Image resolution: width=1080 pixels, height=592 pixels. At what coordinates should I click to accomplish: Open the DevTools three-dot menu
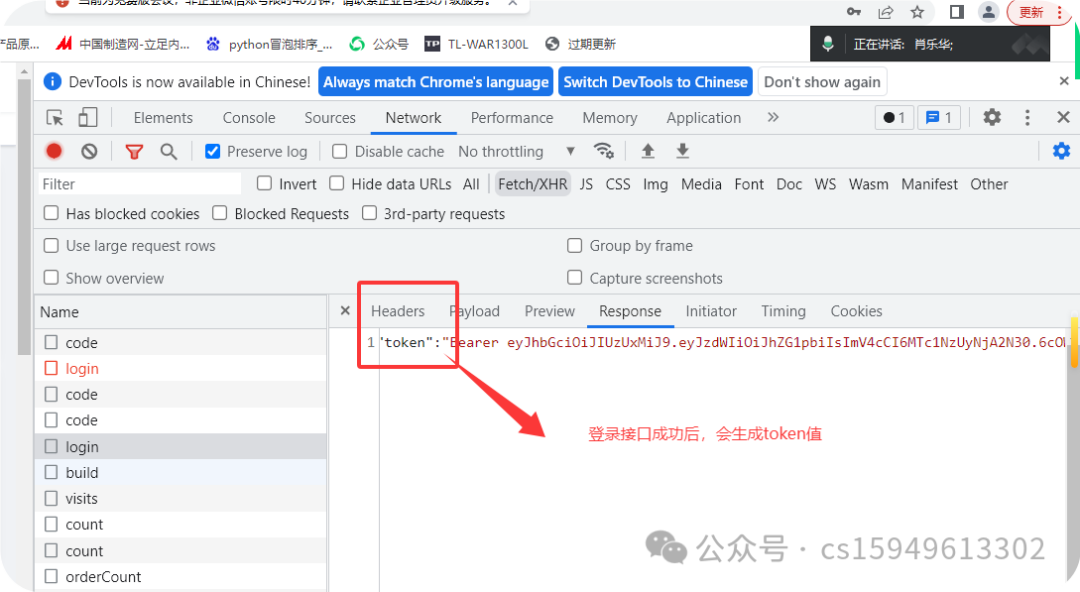(x=1027, y=117)
